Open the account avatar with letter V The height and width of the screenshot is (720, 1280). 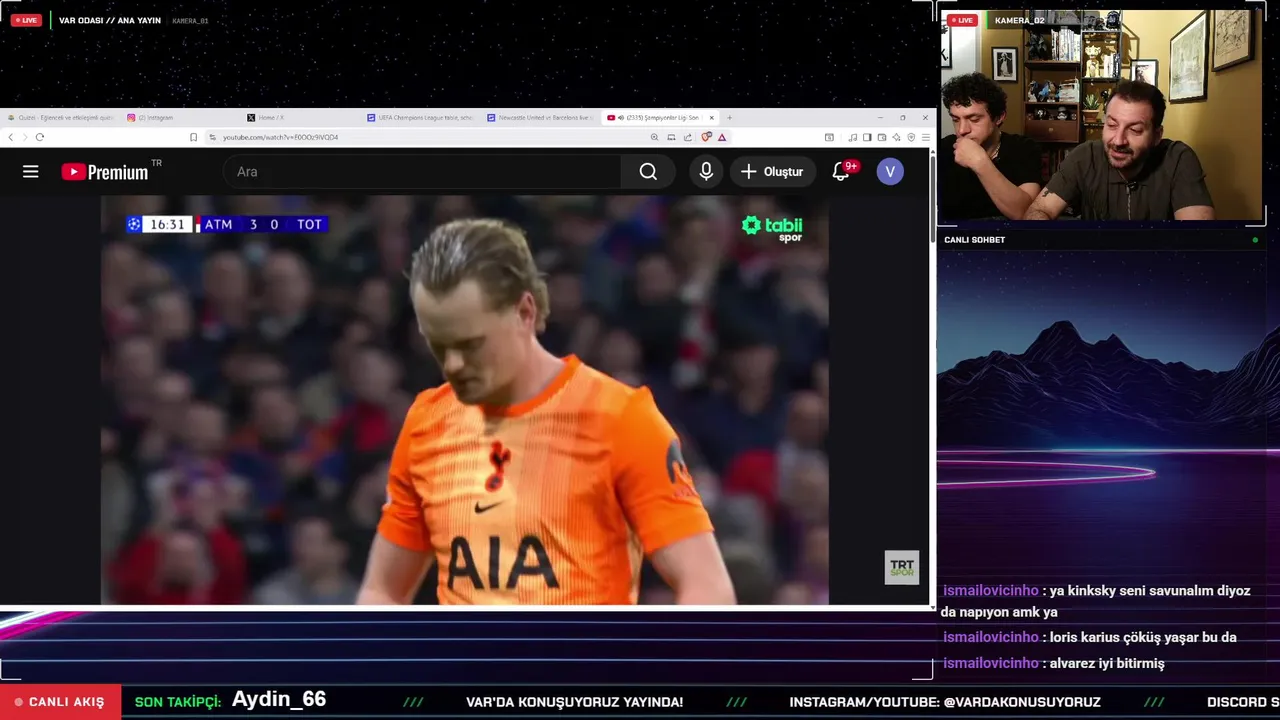890,172
